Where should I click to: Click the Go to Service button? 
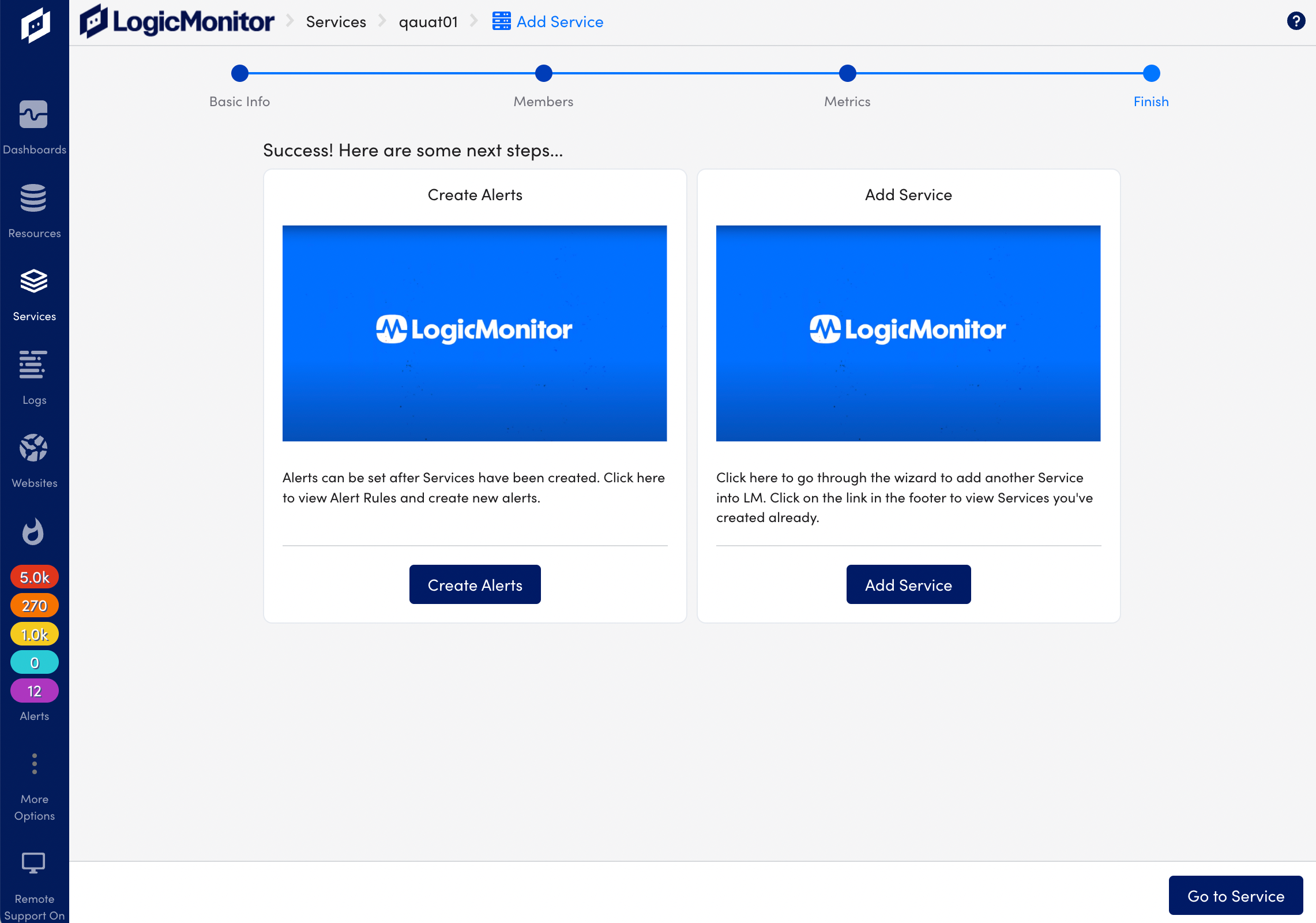[1236, 895]
